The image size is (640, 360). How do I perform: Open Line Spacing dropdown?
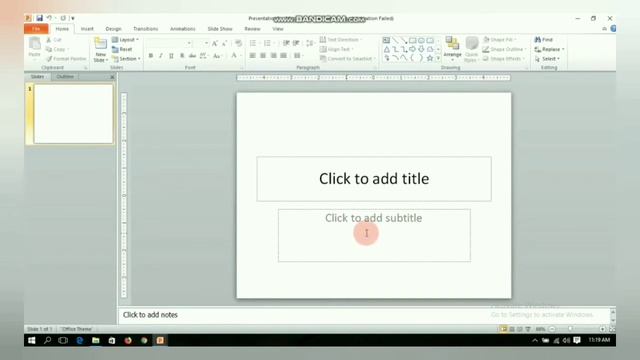click(x=310, y=43)
